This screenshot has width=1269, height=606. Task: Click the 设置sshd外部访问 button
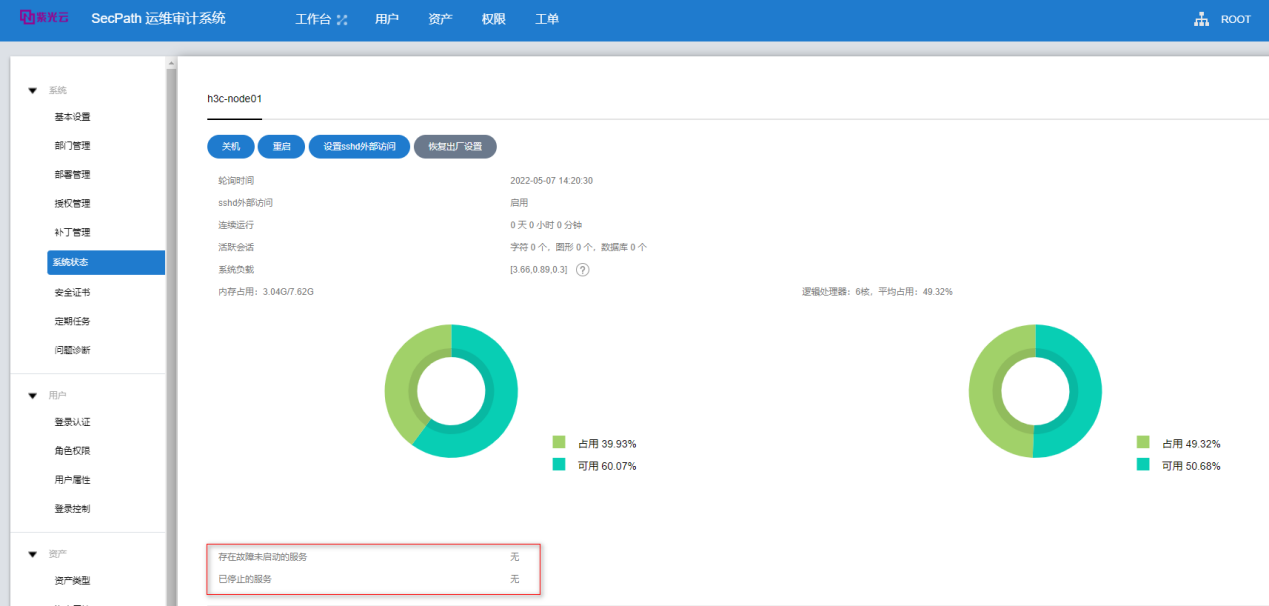tap(359, 147)
